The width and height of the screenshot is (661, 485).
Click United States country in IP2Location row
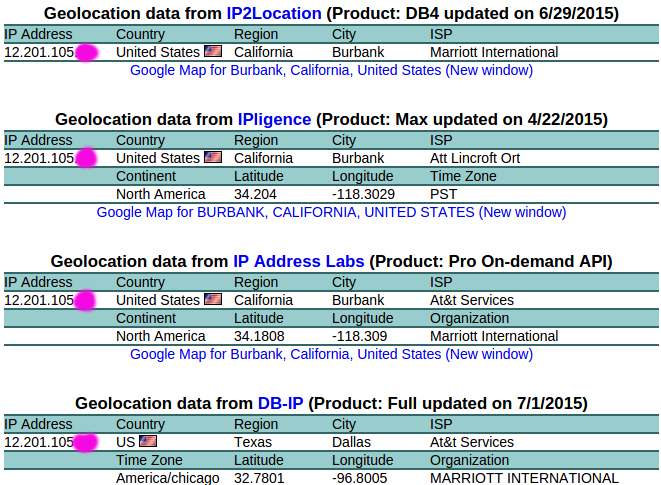pyautogui.click(x=158, y=52)
